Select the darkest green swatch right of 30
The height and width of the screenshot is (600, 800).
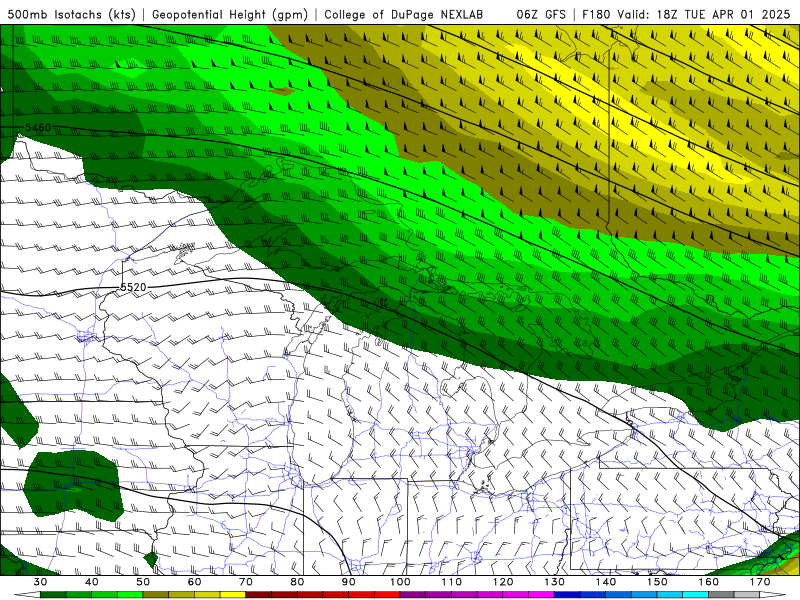pyautogui.click(x=53, y=594)
